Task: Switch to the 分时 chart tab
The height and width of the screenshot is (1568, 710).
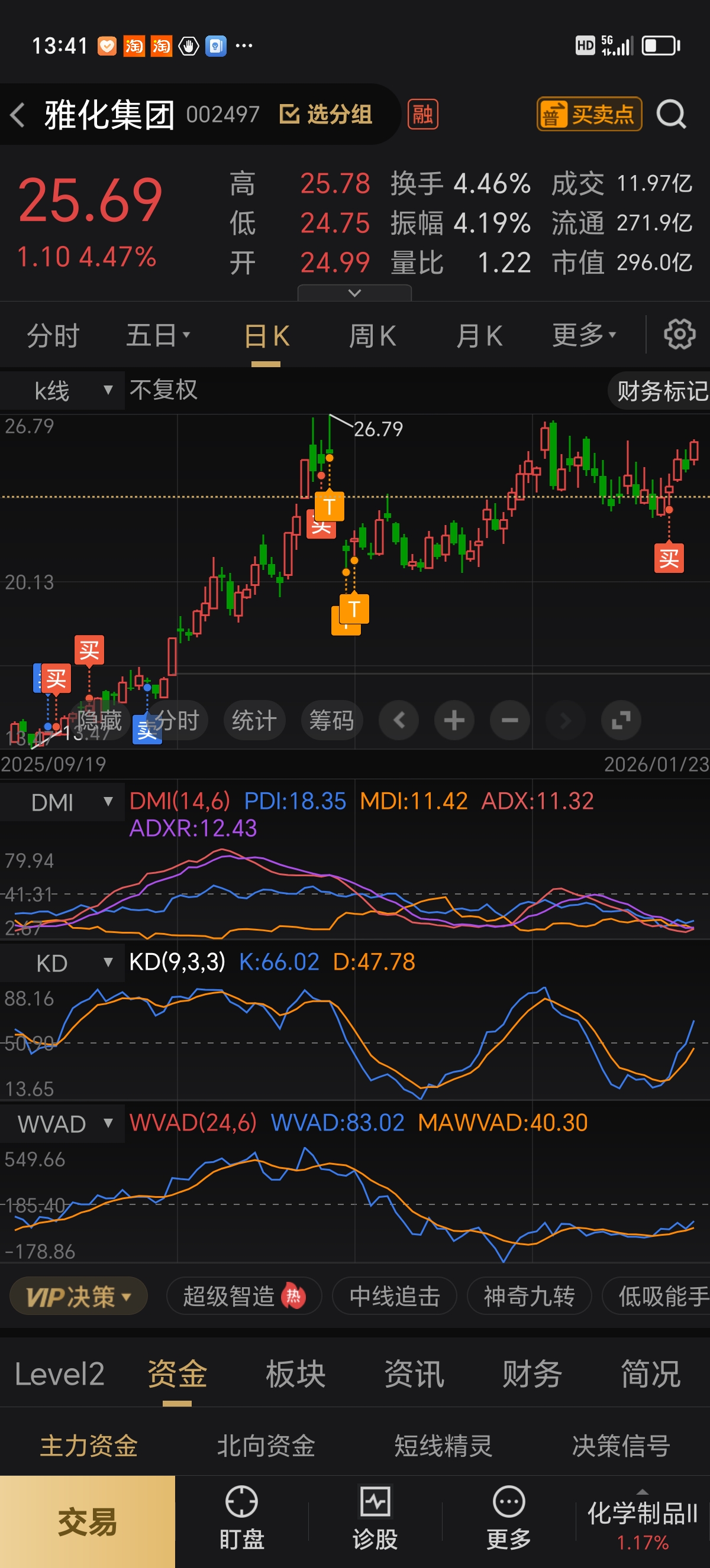Action: (53, 335)
